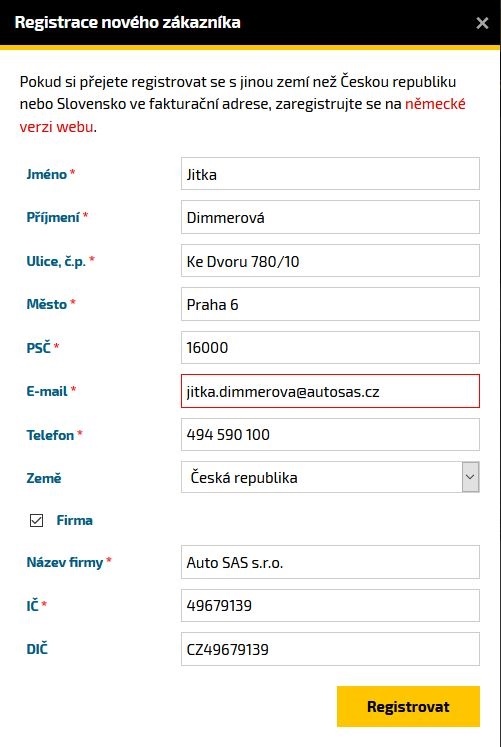Click the dropdown arrow beside Česká republika
The image size is (501, 747).
tap(471, 477)
